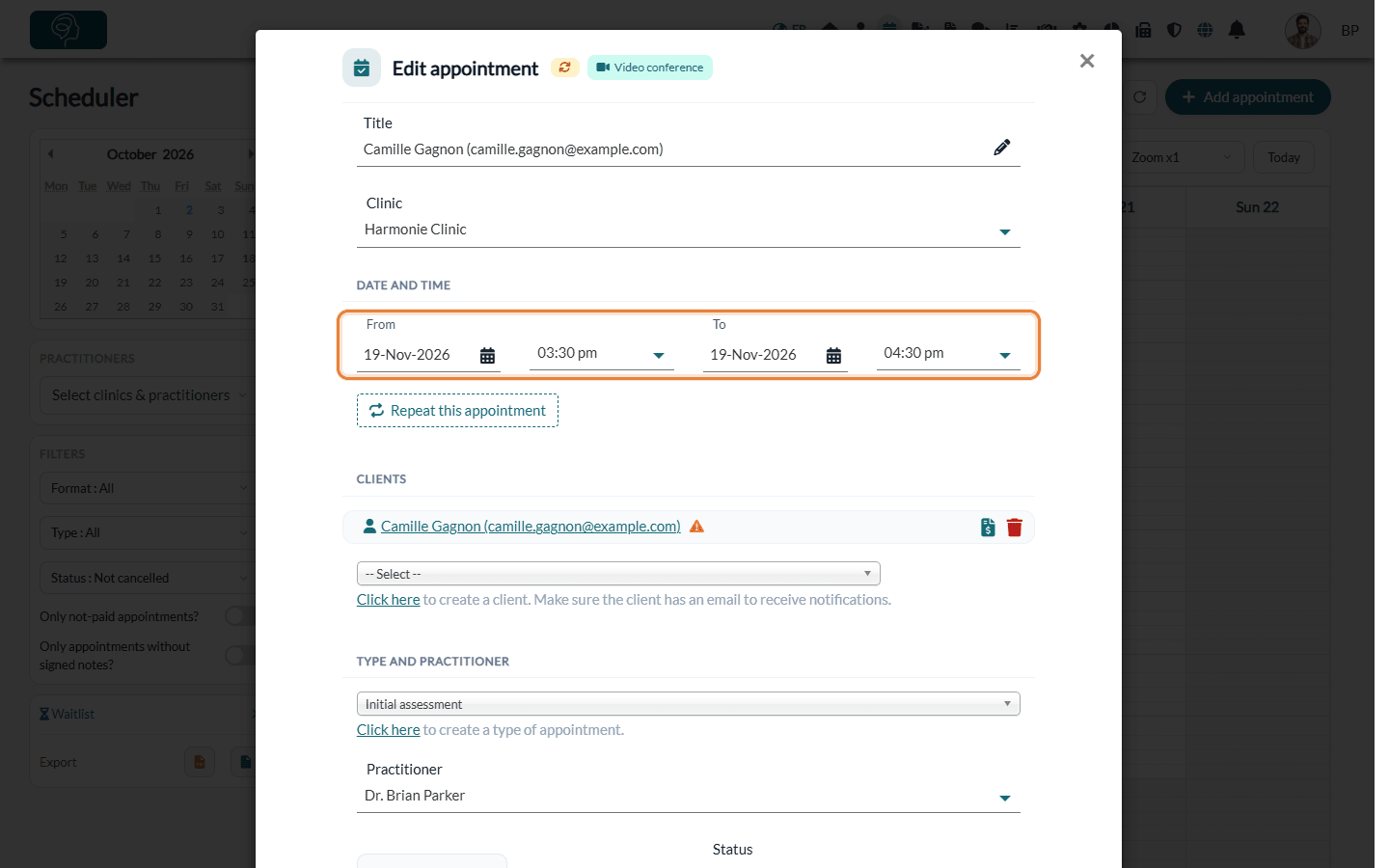Click the app logo in top-left corner
1389x868 pixels.
(68, 30)
